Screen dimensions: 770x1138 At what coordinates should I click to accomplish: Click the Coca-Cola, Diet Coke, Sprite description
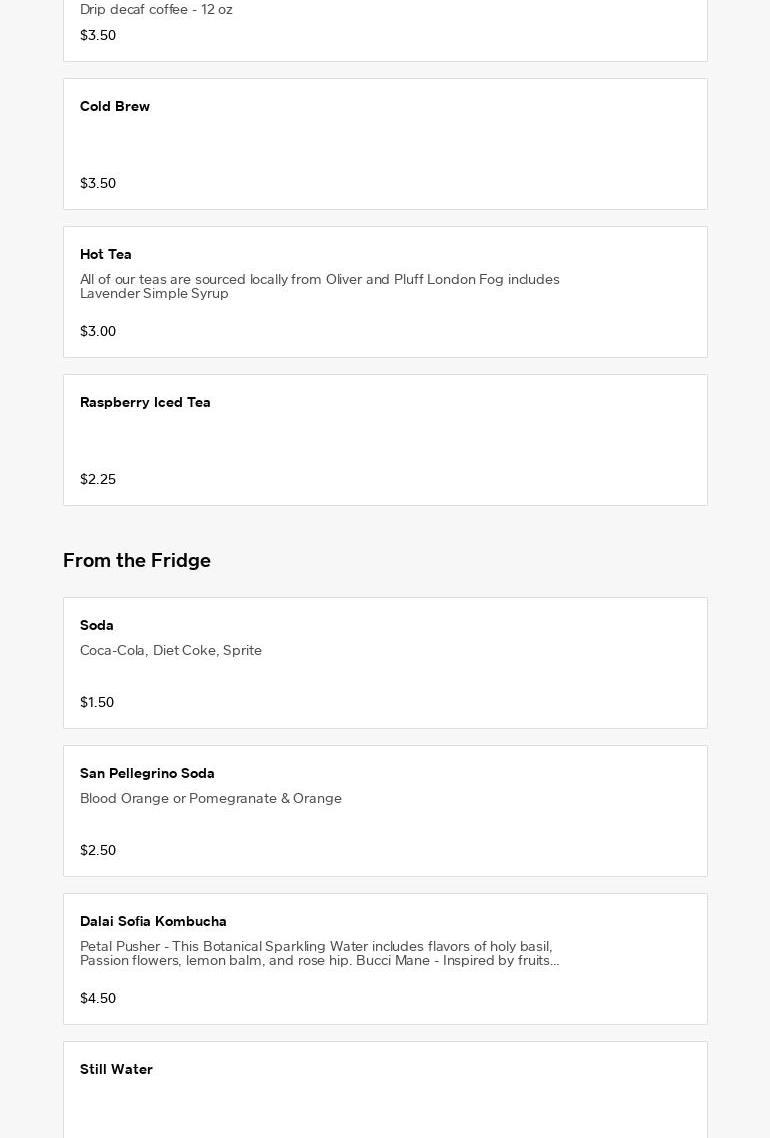click(x=171, y=650)
